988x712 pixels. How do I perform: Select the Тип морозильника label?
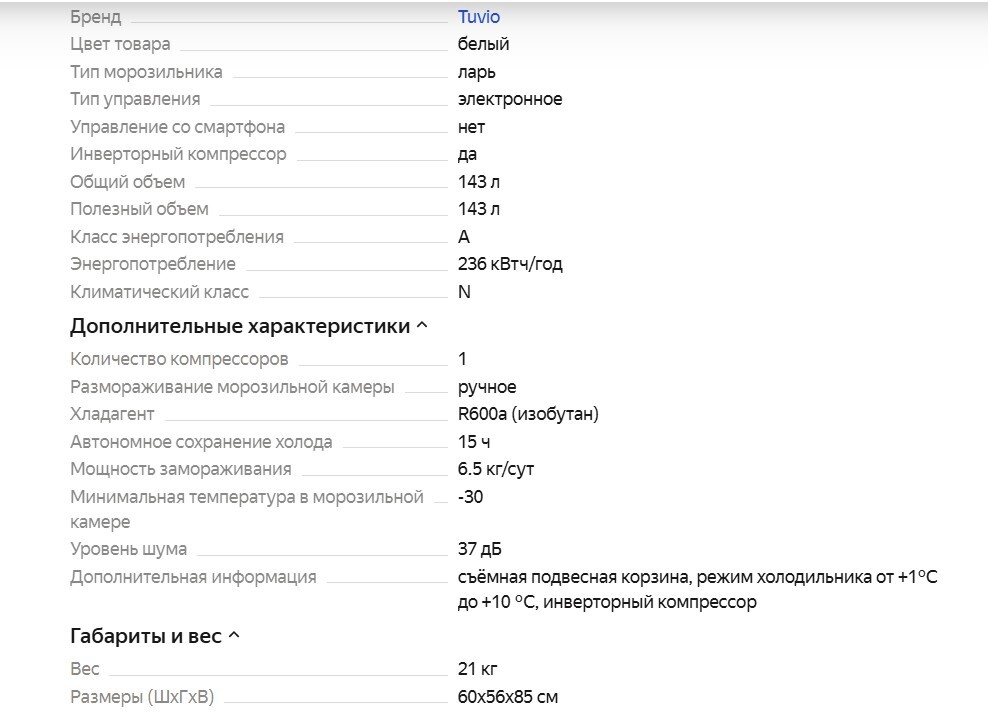(146, 72)
